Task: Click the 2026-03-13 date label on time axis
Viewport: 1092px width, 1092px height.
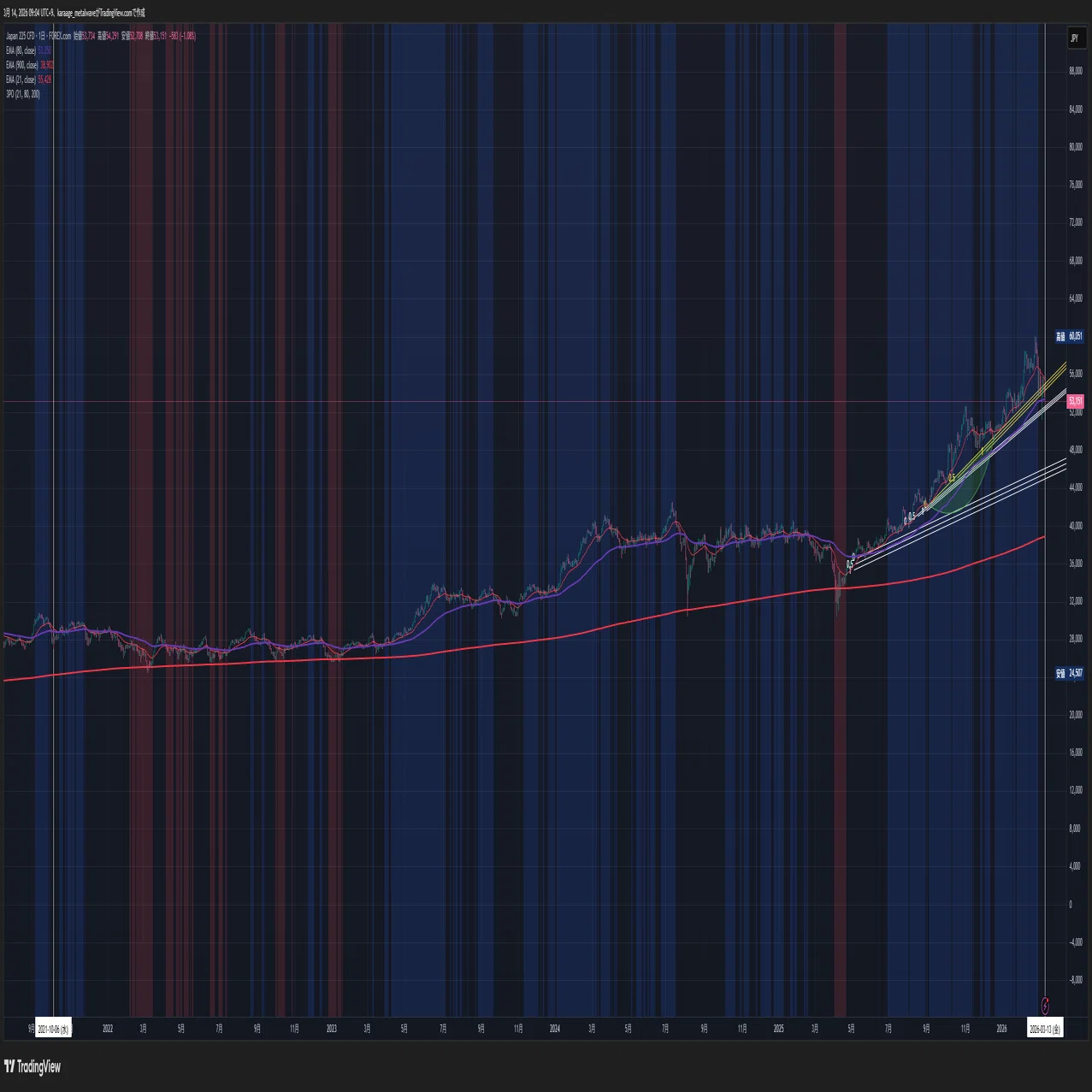Action: pyautogui.click(x=1046, y=1029)
